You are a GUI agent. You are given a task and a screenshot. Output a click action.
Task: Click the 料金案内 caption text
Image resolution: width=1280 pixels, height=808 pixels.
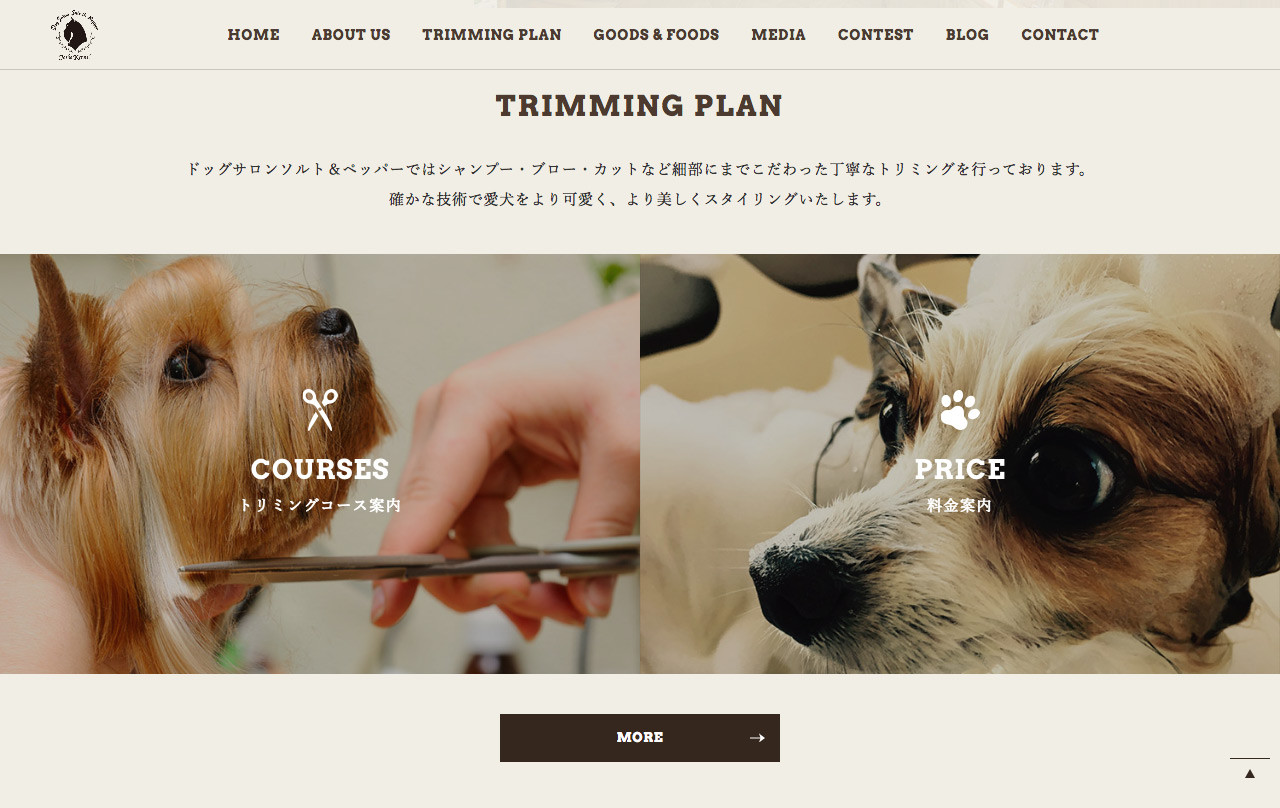[960, 506]
